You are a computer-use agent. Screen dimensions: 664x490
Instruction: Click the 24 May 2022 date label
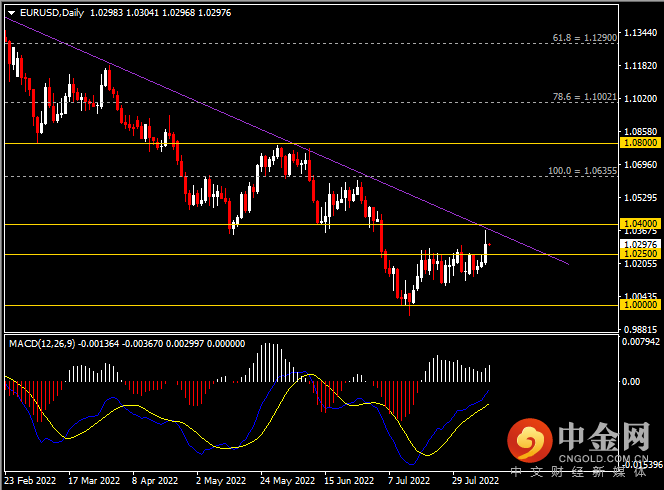[288, 481]
